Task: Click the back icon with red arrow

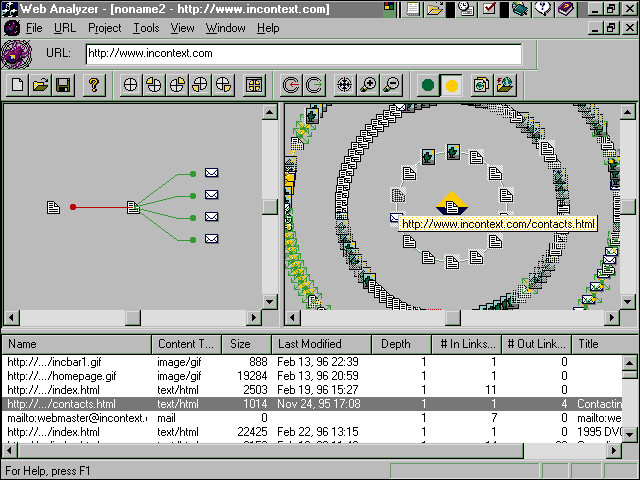Action: point(291,85)
